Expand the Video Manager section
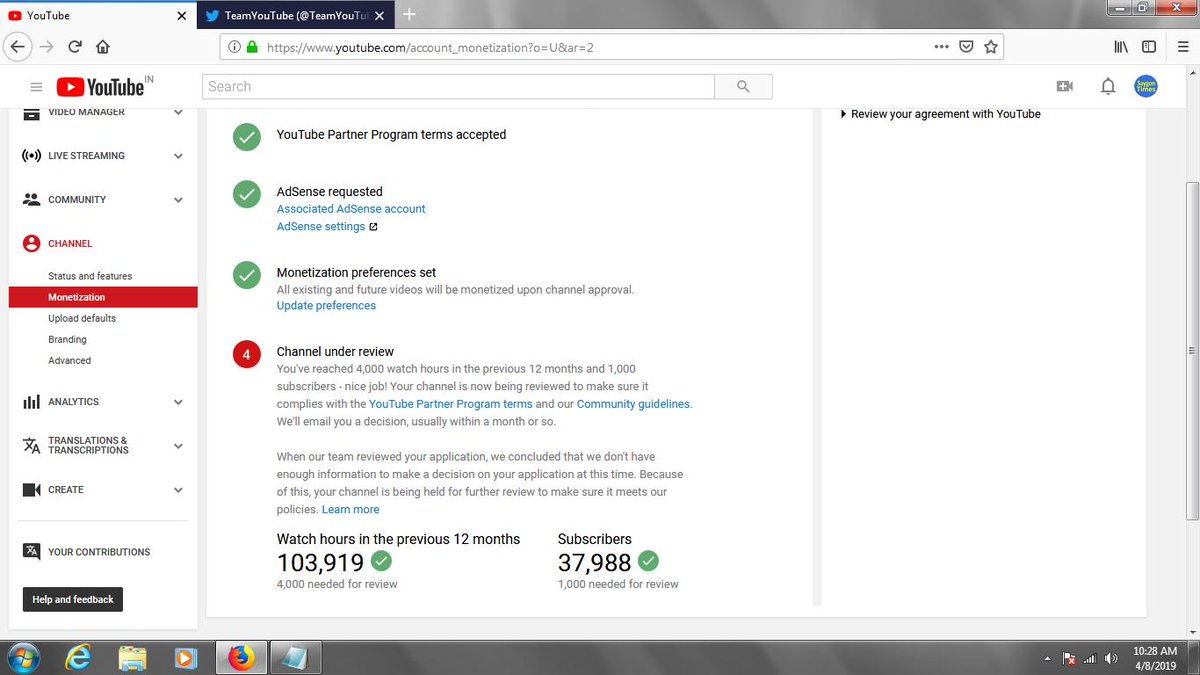The image size is (1200, 675). click(x=178, y=112)
